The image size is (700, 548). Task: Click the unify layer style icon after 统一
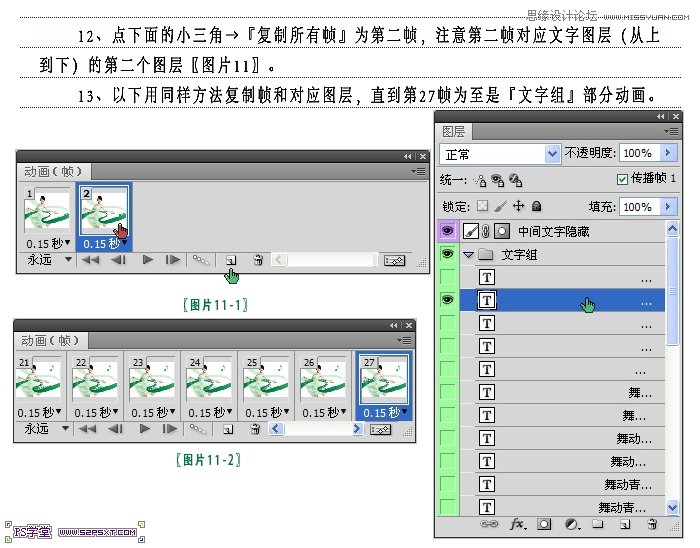coord(516,180)
